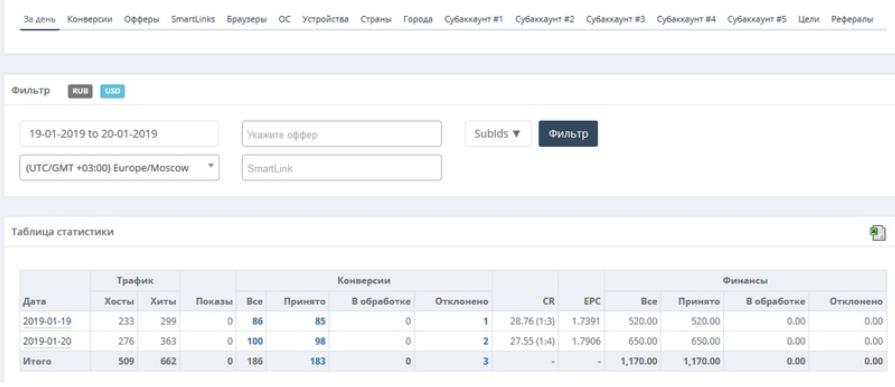This screenshot has width=895, height=387.
Task: Switch to the Рефералы tab
Action: tap(852, 19)
